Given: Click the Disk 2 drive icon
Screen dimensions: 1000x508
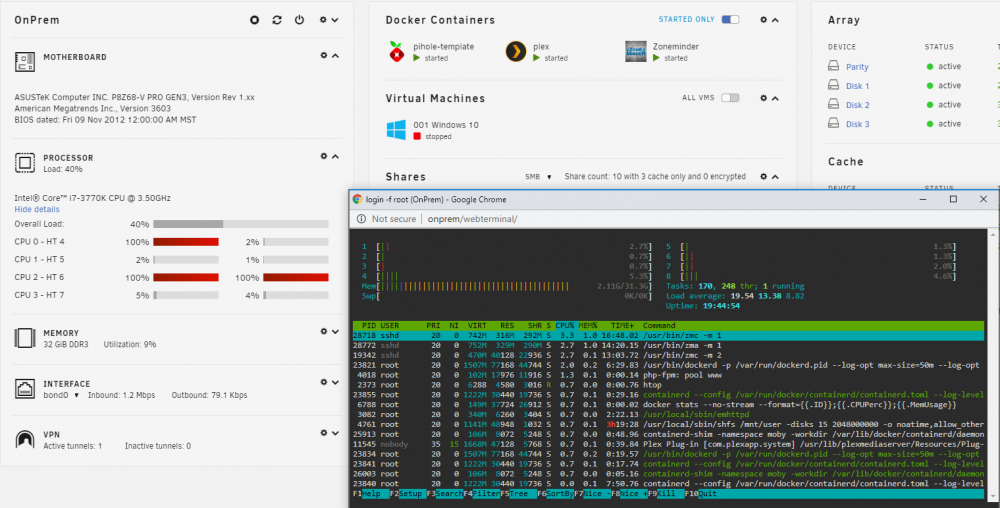Looking at the screenshot, I should tap(834, 104).
